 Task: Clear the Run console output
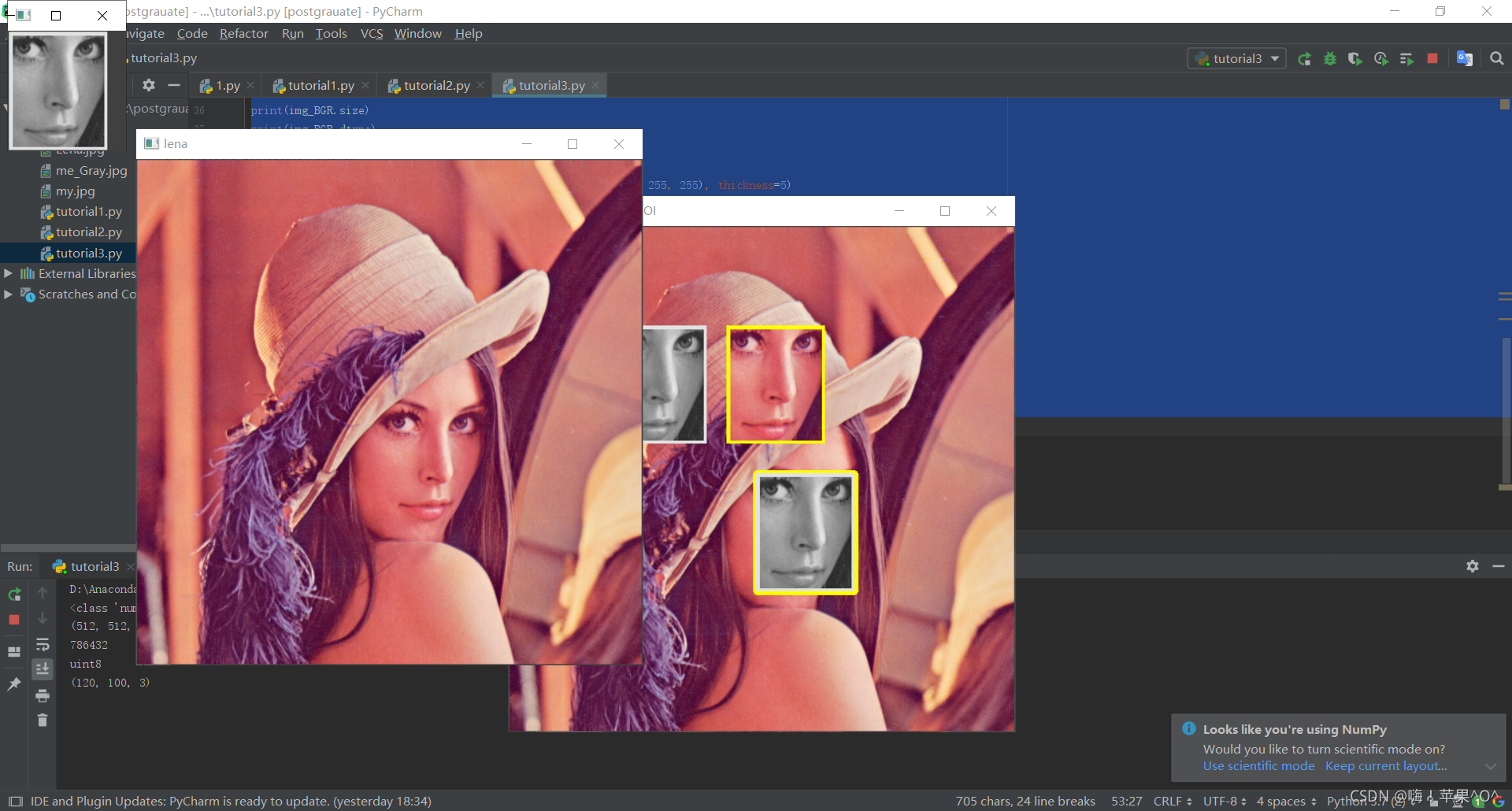[43, 720]
